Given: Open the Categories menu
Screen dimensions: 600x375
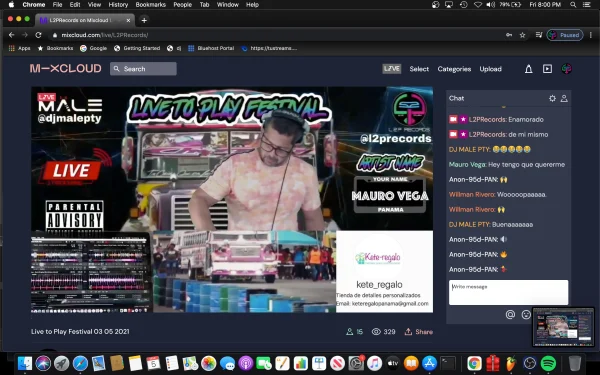Looking at the screenshot, I should click(x=454, y=69).
